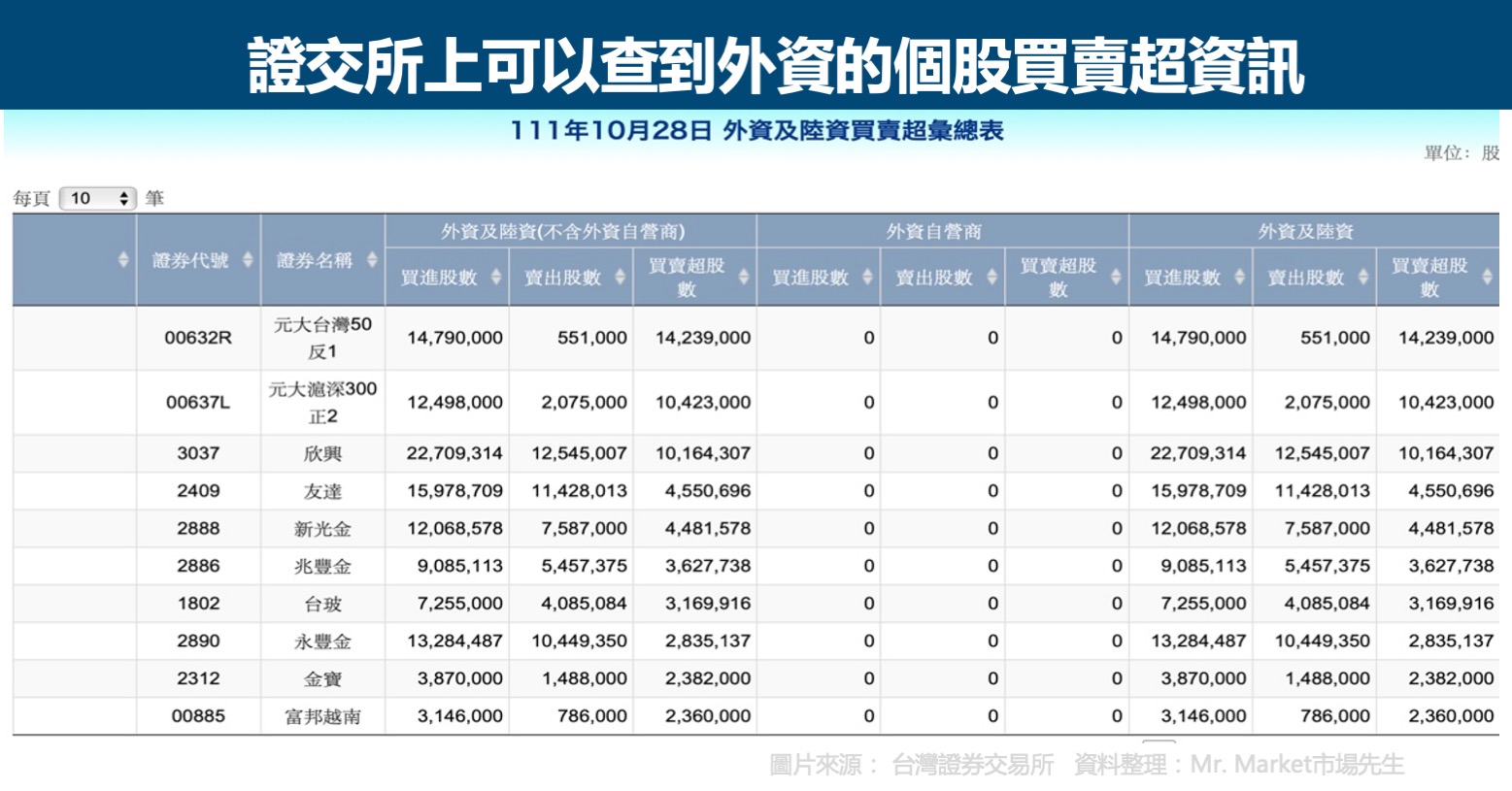Select stock code 1802
The image size is (1512, 791).
(198, 604)
